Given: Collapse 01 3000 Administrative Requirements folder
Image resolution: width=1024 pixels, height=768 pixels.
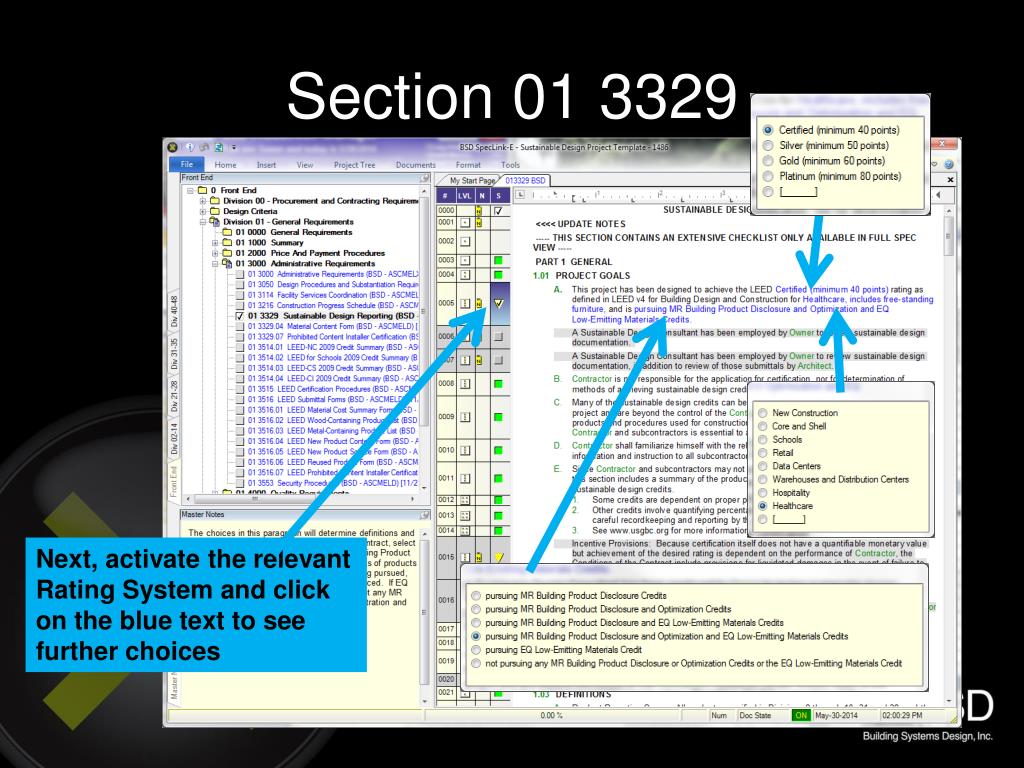Looking at the screenshot, I should 215,264.
